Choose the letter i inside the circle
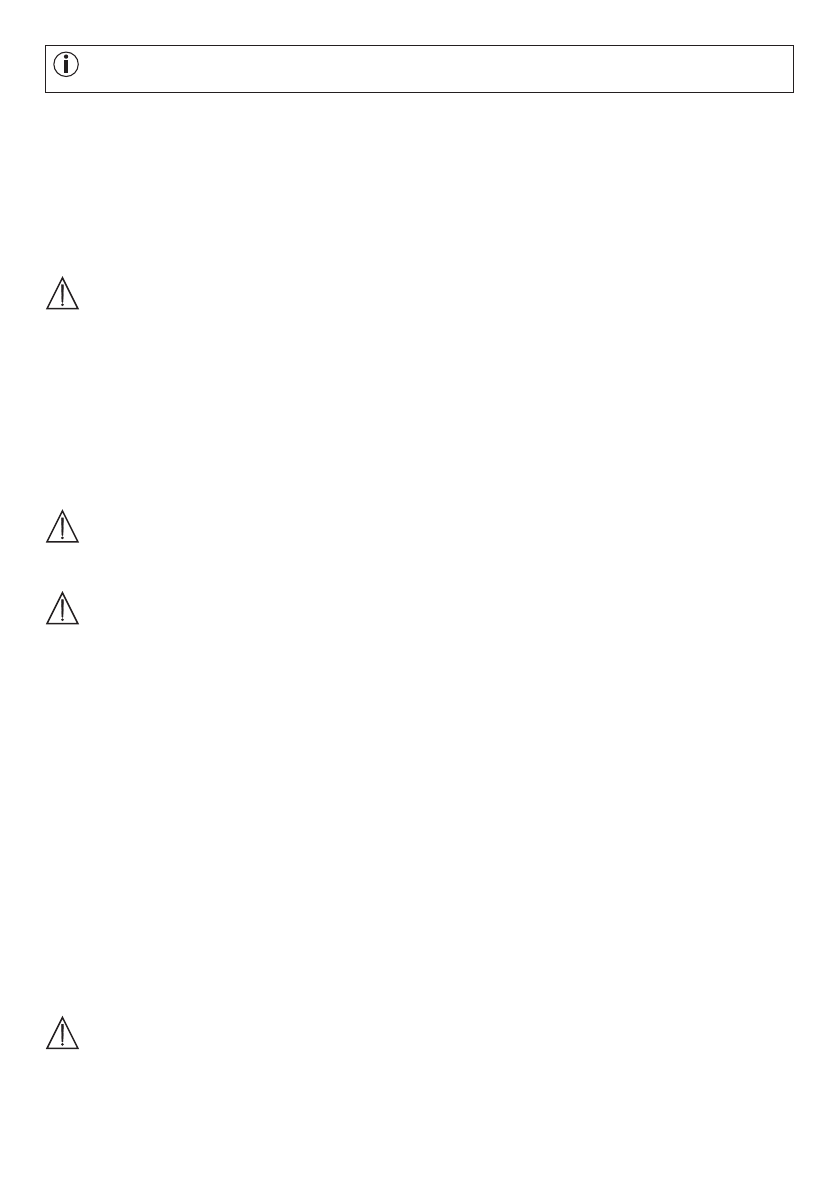The image size is (839, 1191). pos(66,65)
